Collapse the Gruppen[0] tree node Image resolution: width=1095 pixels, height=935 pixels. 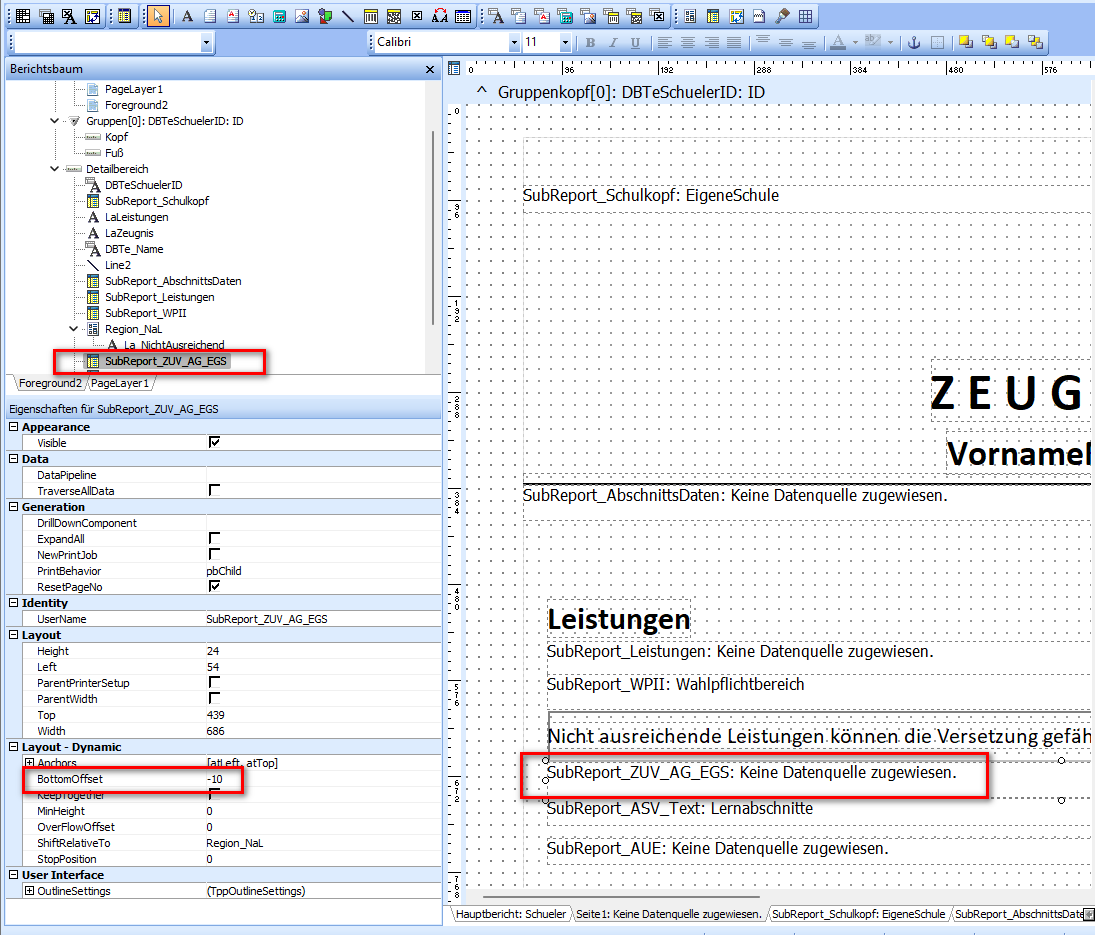[x=54, y=121]
